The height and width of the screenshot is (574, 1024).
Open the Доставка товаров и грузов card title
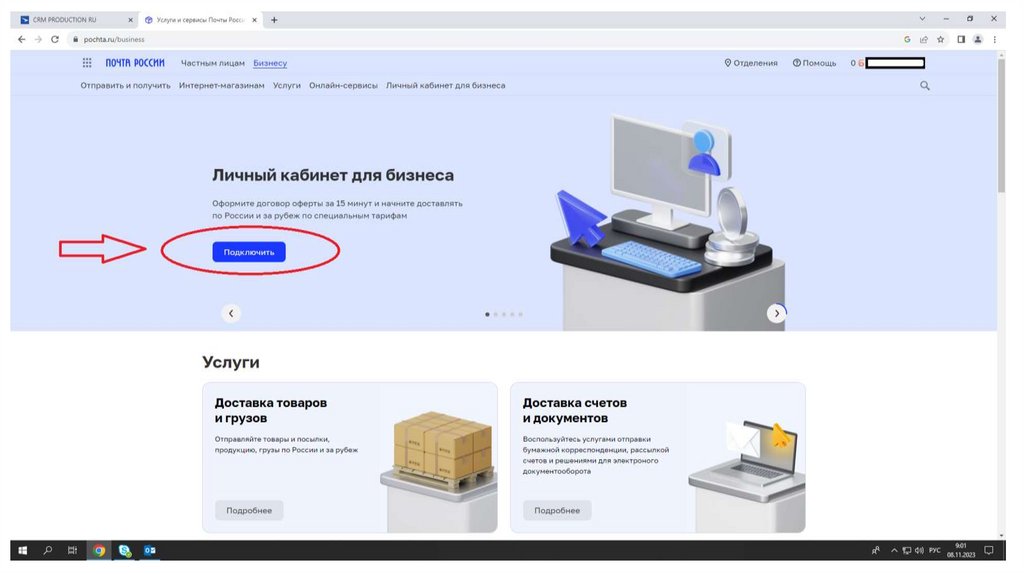[271, 410]
